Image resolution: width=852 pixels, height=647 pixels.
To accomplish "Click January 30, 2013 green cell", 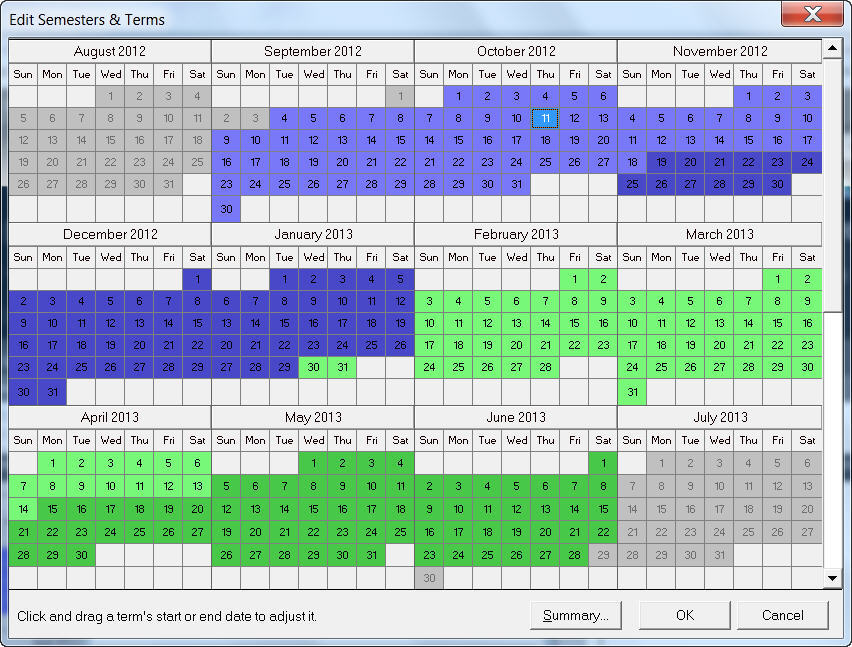I will 313,368.
